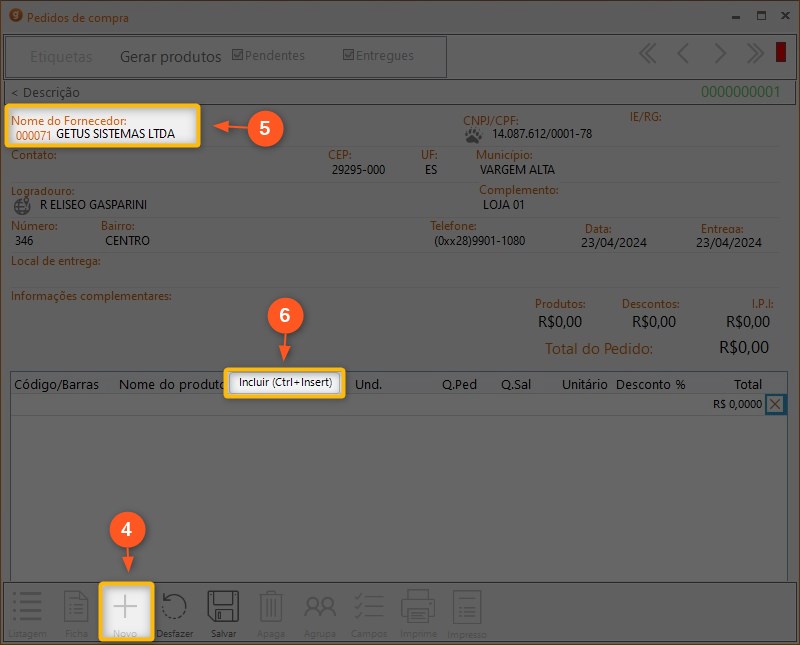The width and height of the screenshot is (800, 645).
Task: Click the red indicator next to navigation arrows
Action: [x=781, y=53]
